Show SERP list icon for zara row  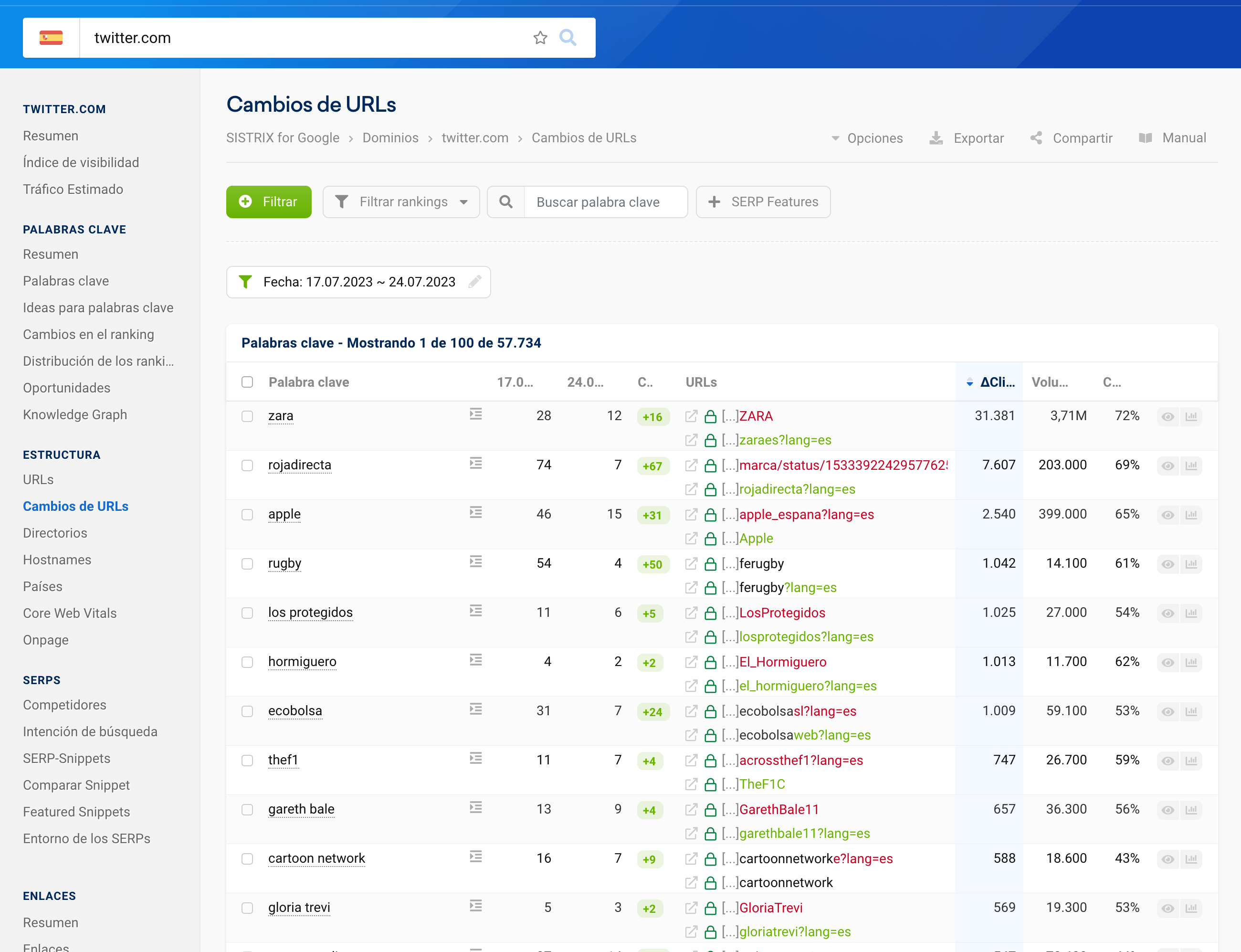coord(476,414)
